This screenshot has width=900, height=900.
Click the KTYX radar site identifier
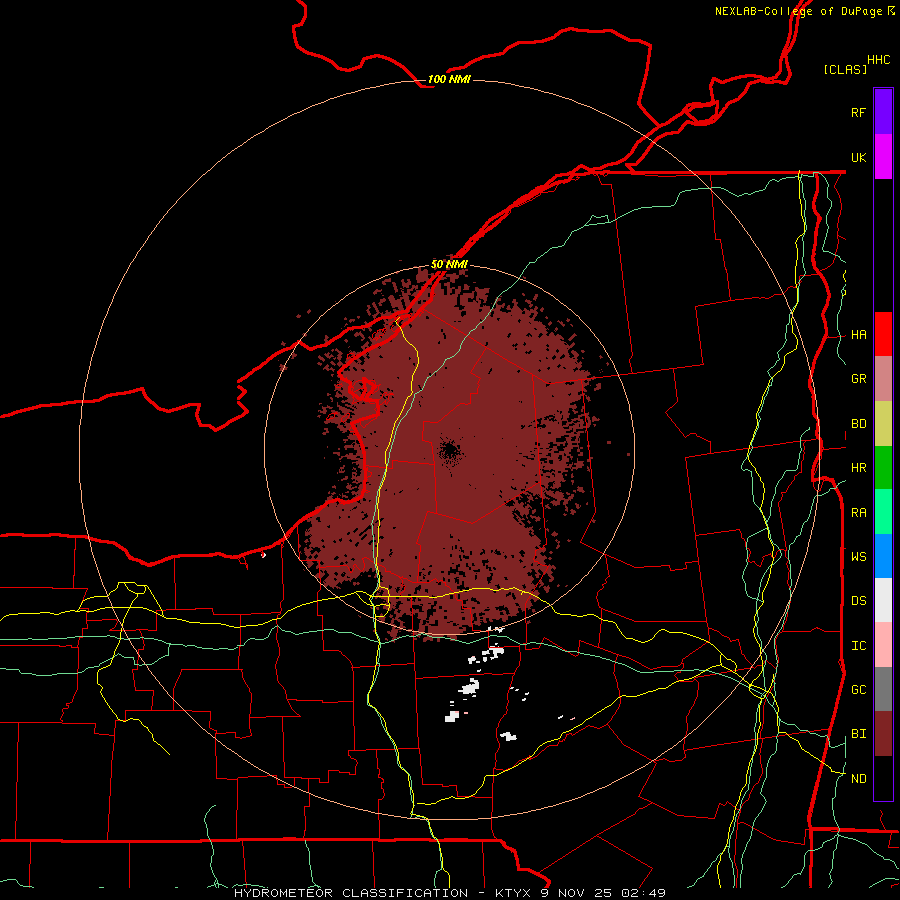pos(513,893)
